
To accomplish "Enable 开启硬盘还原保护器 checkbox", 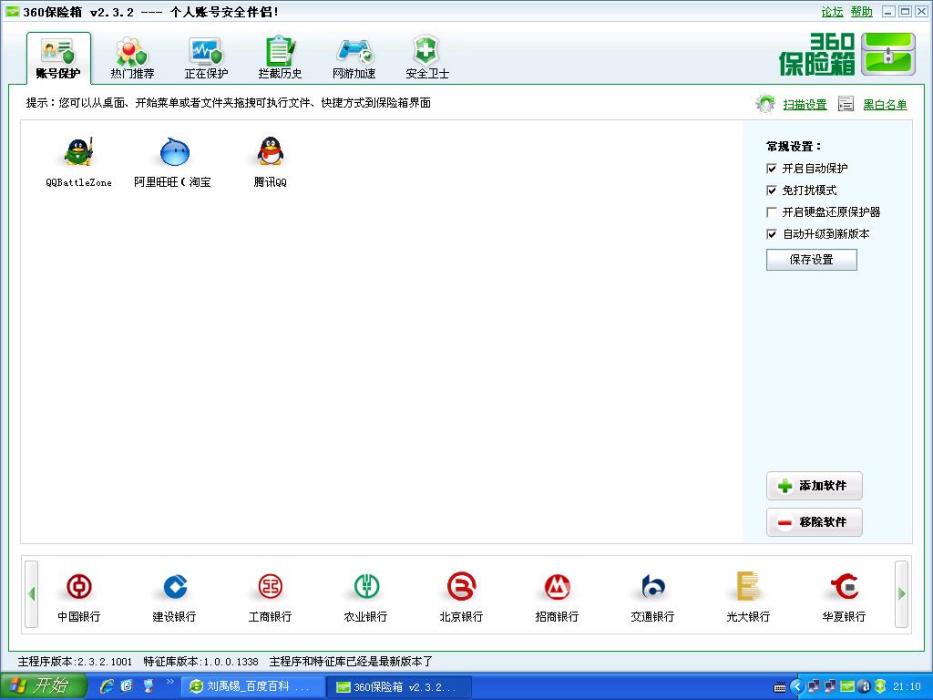I will (x=772, y=212).
